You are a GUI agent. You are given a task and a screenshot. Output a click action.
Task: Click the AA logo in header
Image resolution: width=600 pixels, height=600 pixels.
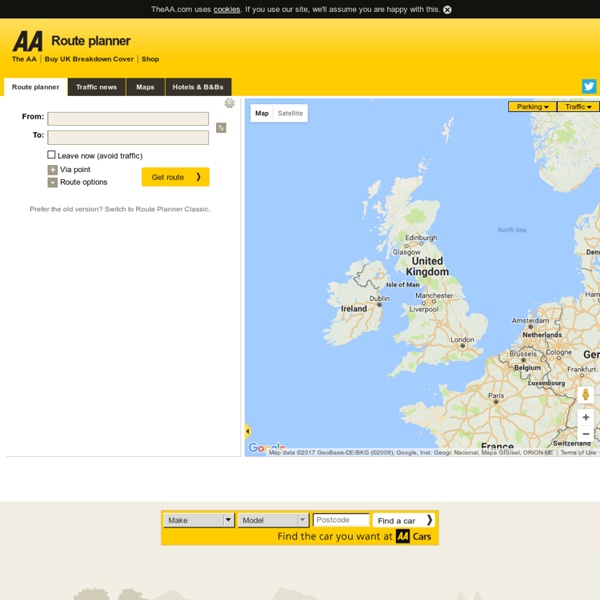coord(27,41)
